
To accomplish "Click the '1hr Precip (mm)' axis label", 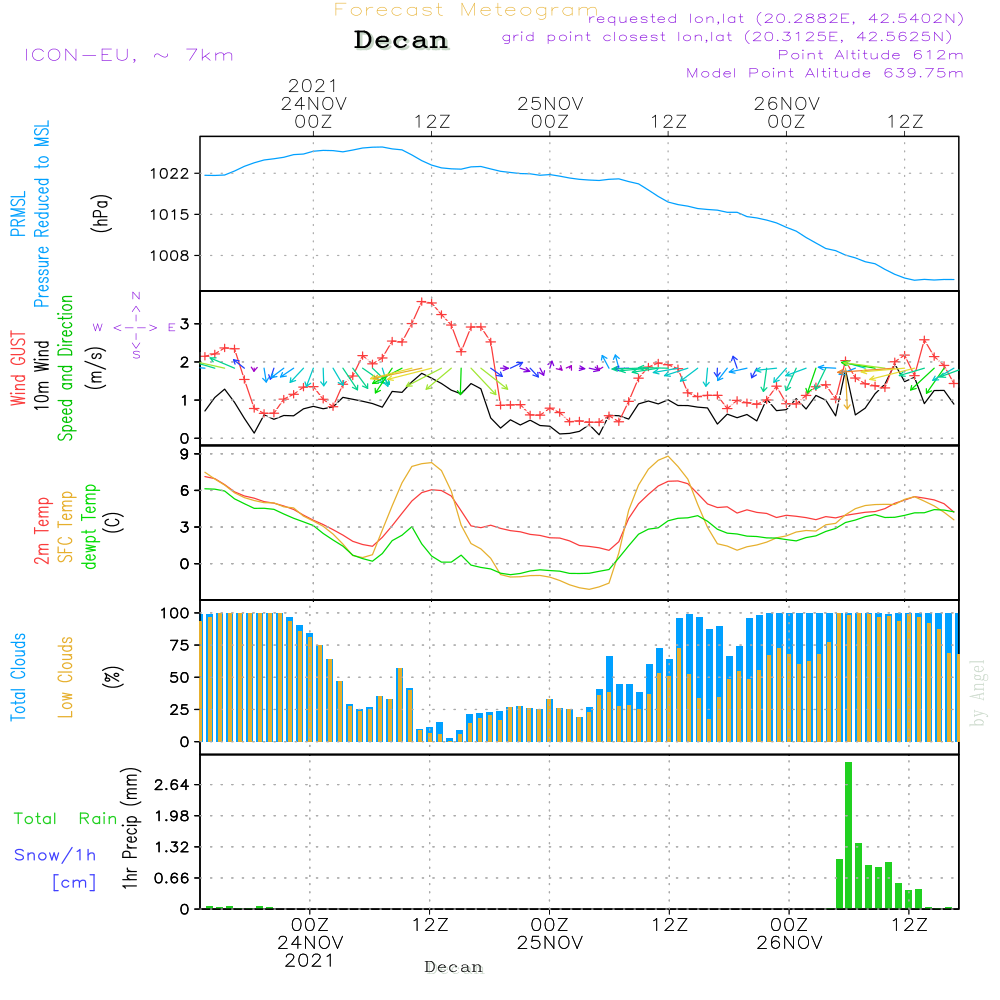I will point(130,828).
